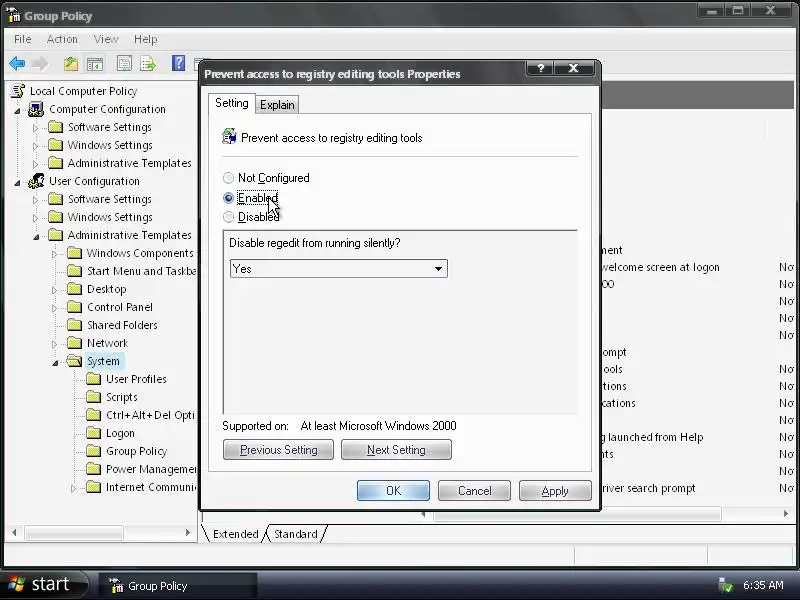Click the User Configuration user icon
This screenshot has width=800, height=600.
click(x=36, y=181)
